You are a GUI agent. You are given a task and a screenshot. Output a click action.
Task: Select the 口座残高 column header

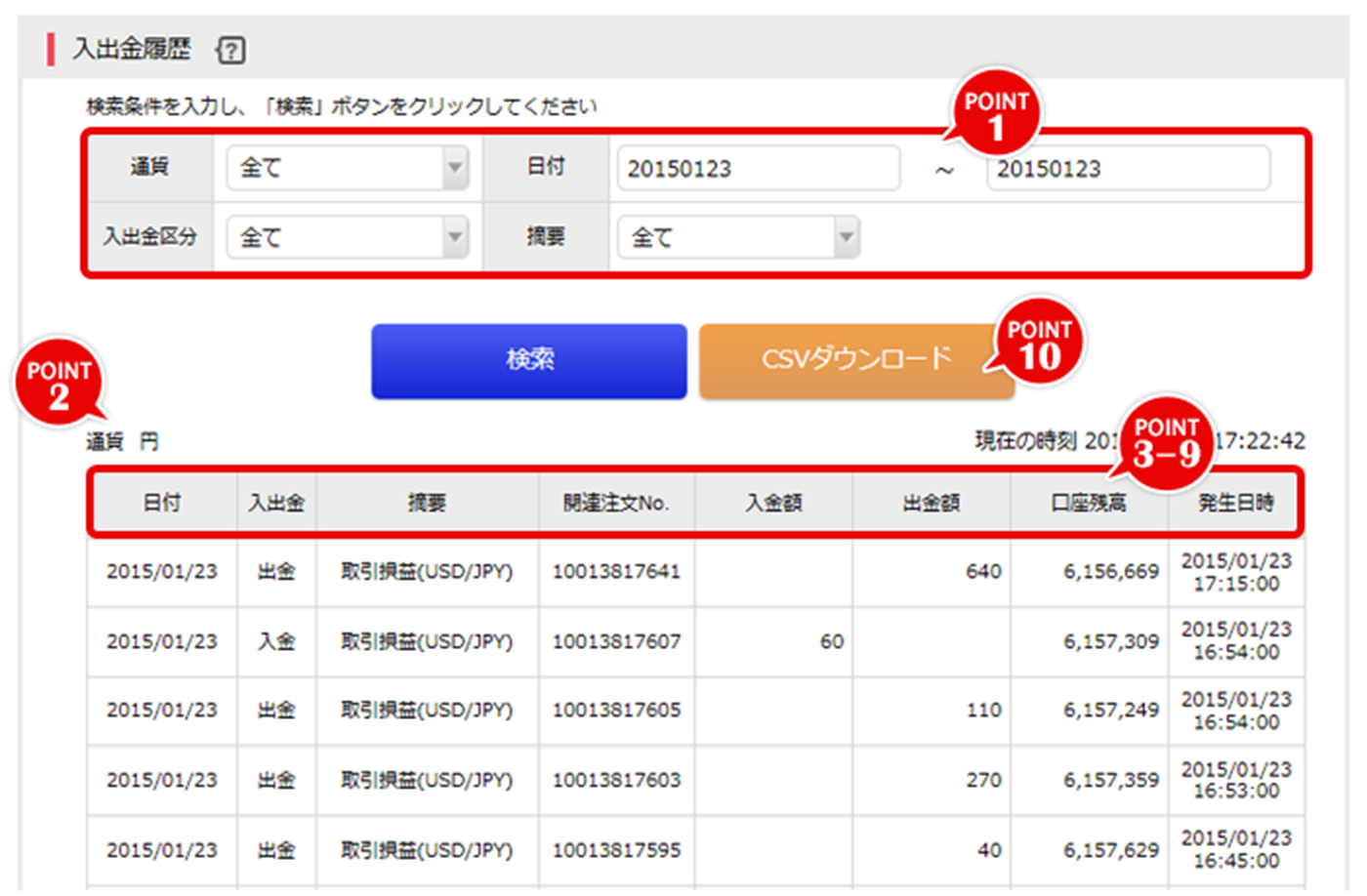[x=1089, y=502]
